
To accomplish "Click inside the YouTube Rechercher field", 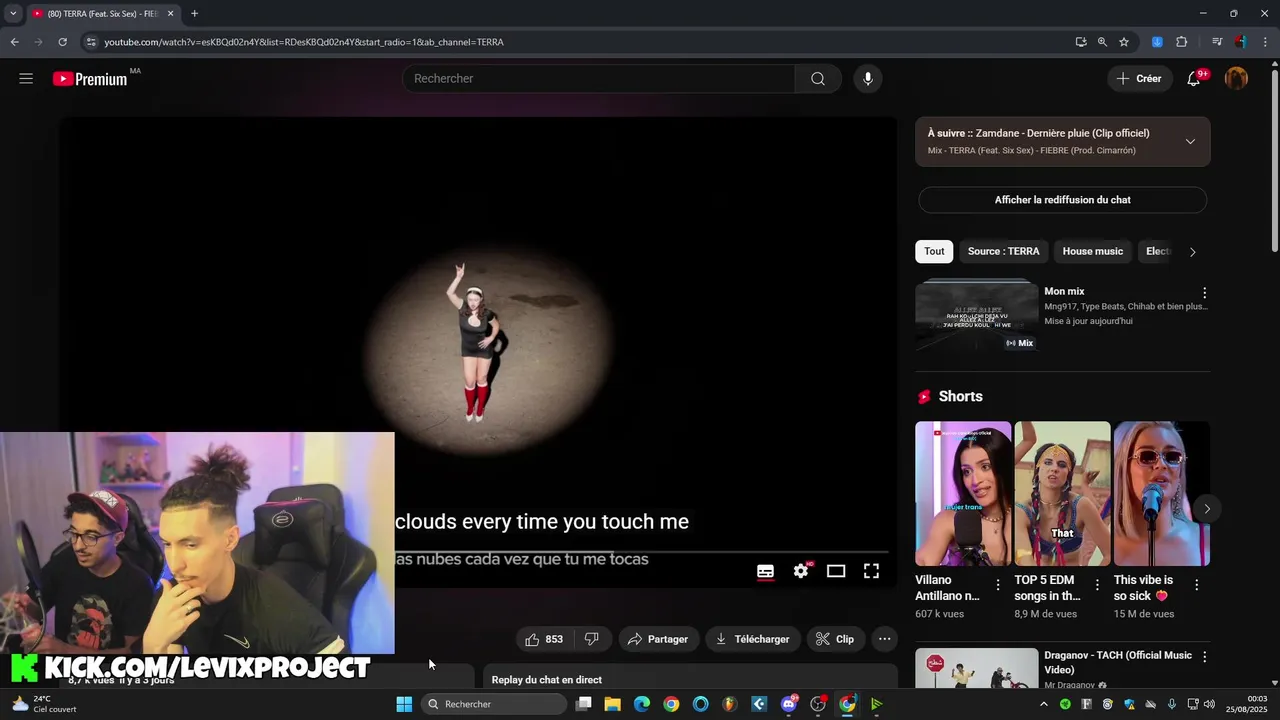I will coord(598,79).
